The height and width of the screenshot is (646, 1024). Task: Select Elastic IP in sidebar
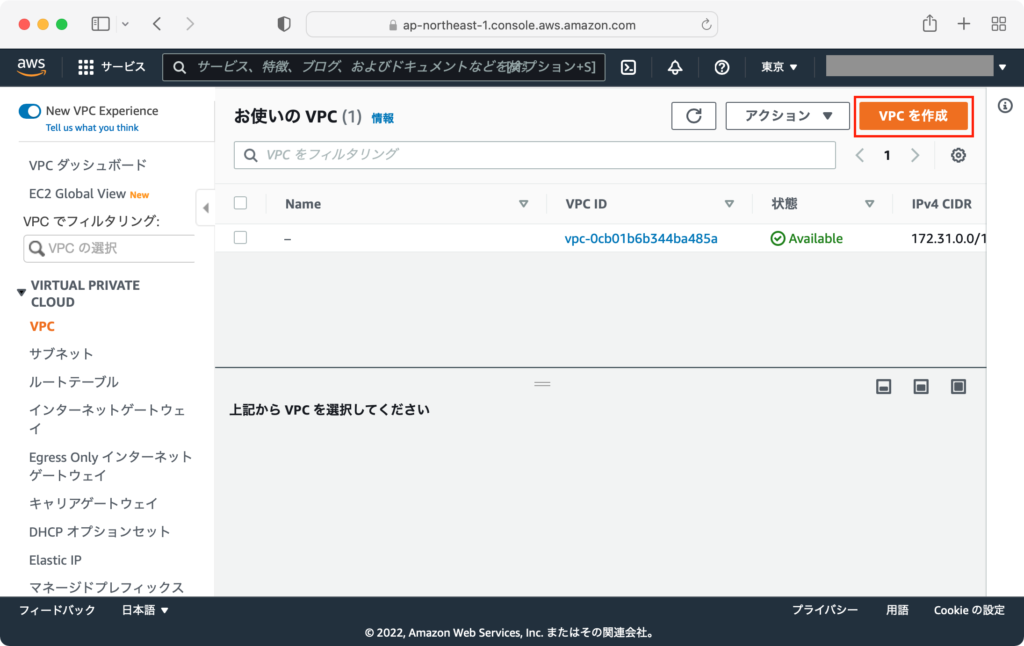coord(55,560)
